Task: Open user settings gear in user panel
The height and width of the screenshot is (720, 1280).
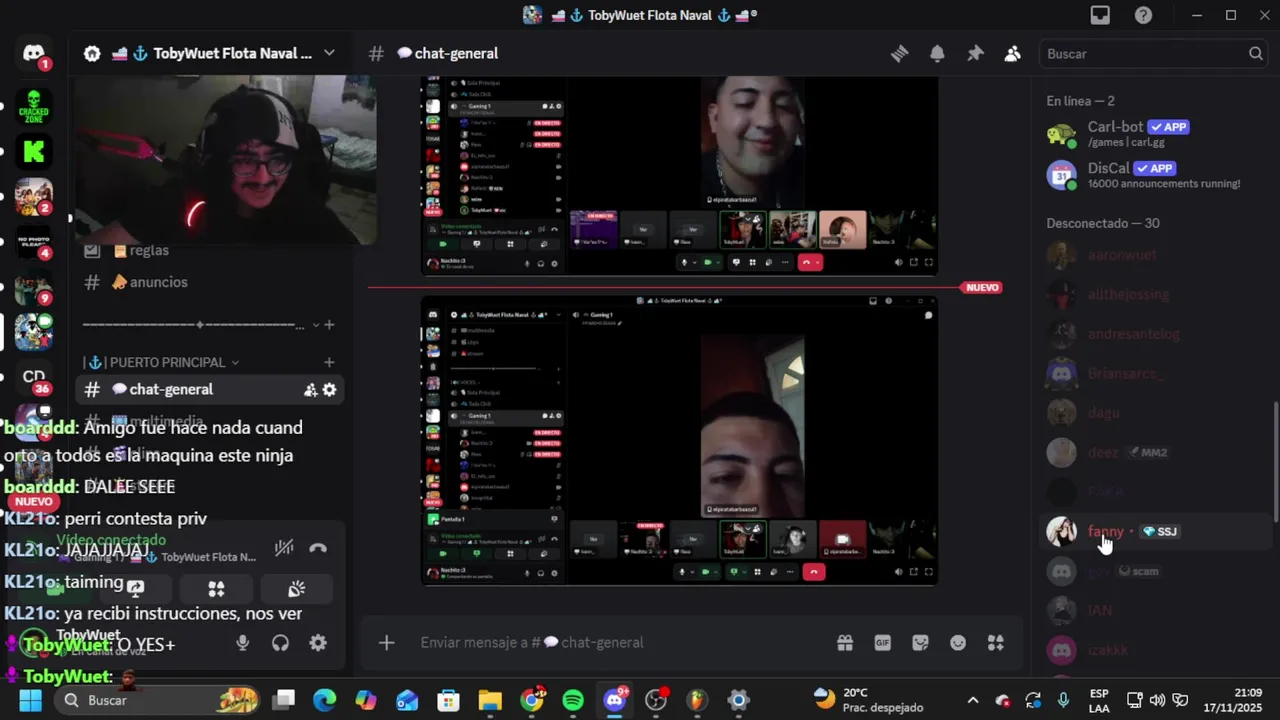Action: coord(318,643)
